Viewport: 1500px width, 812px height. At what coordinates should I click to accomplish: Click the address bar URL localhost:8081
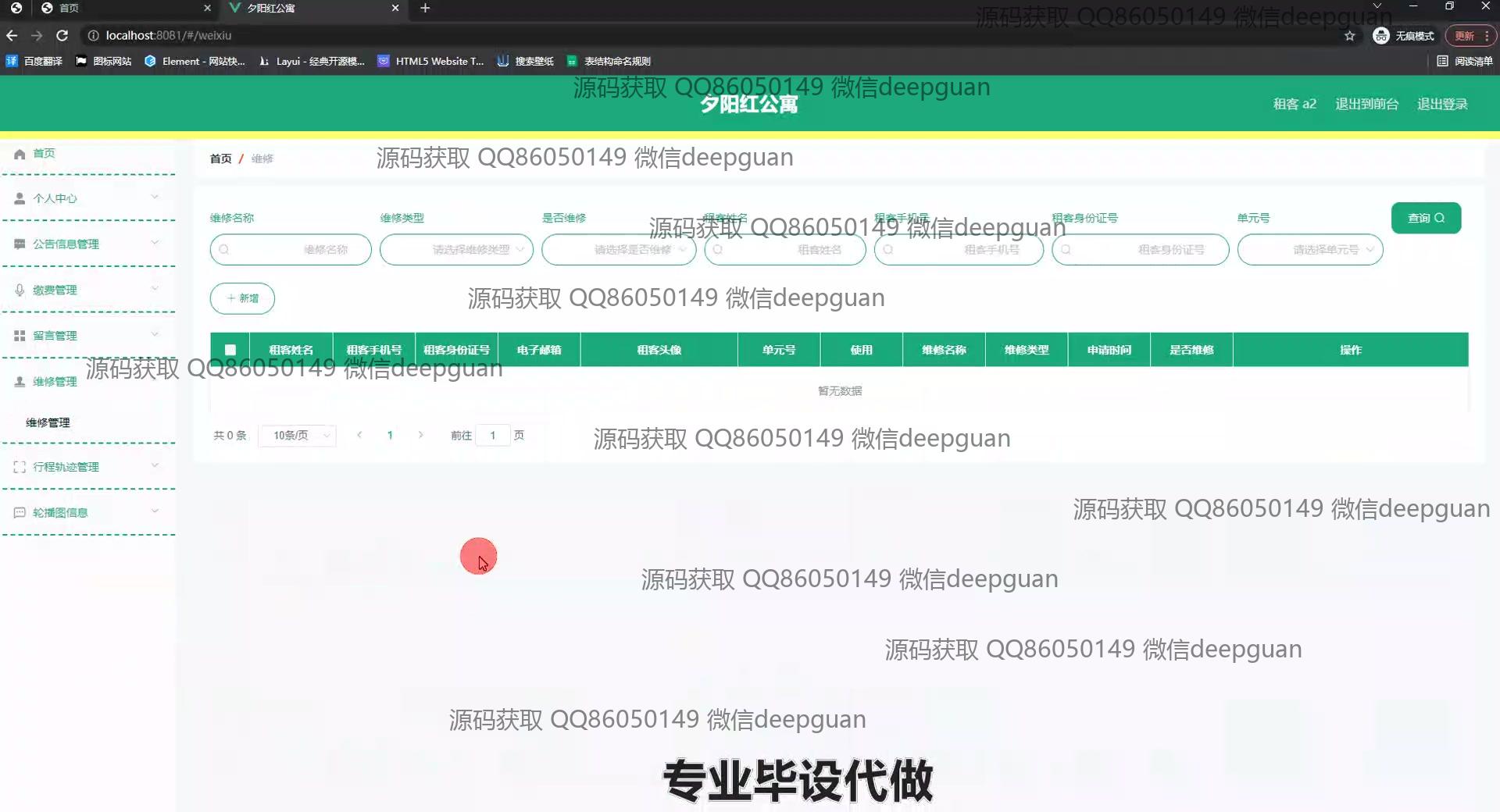click(x=169, y=35)
